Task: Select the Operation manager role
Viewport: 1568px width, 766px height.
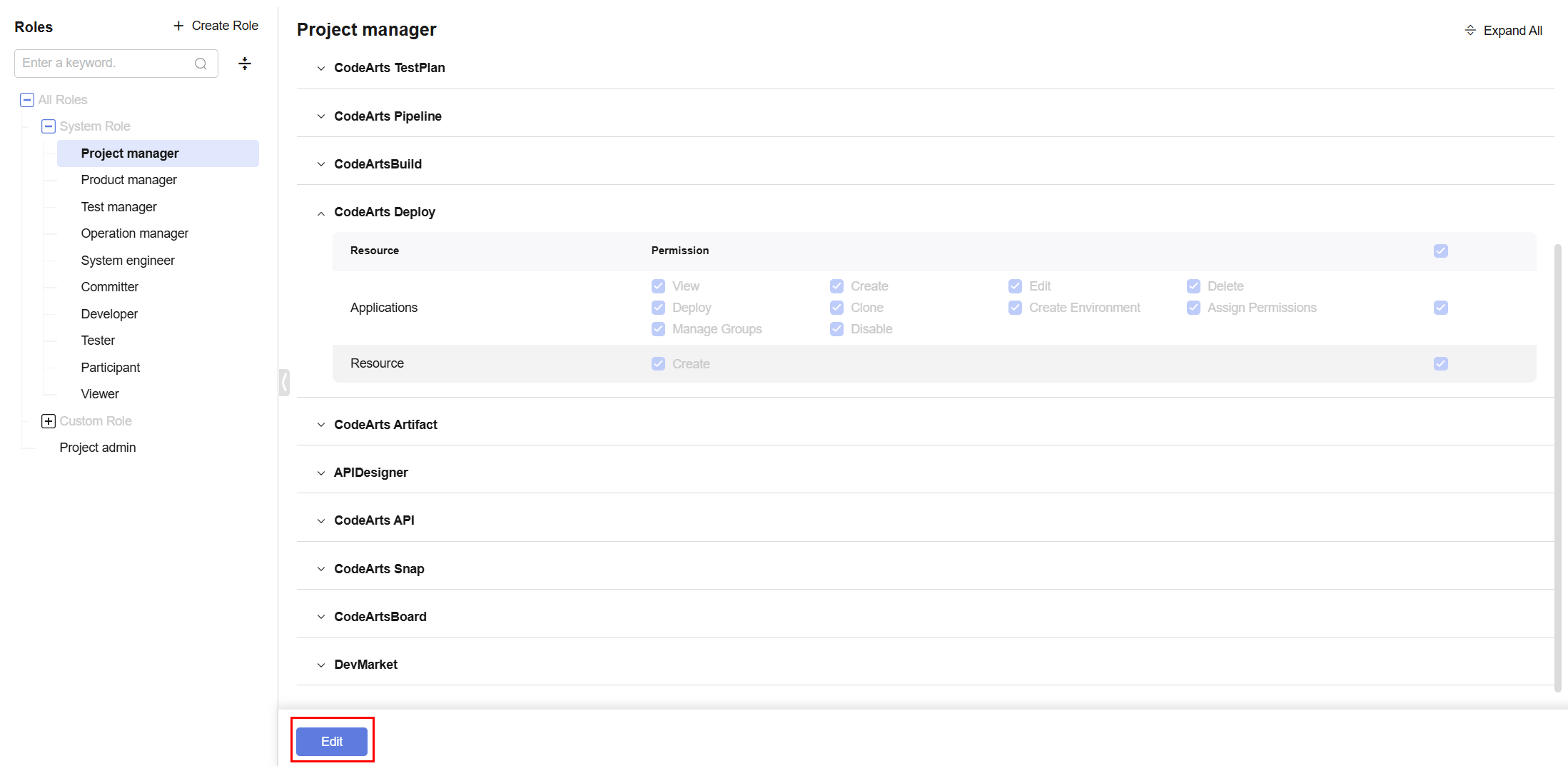Action: (x=134, y=233)
